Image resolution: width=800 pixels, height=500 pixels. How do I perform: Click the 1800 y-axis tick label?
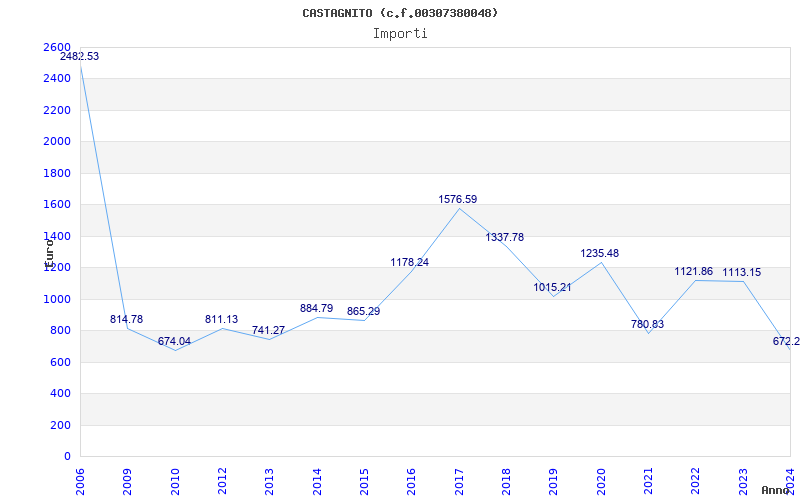[x=57, y=173]
